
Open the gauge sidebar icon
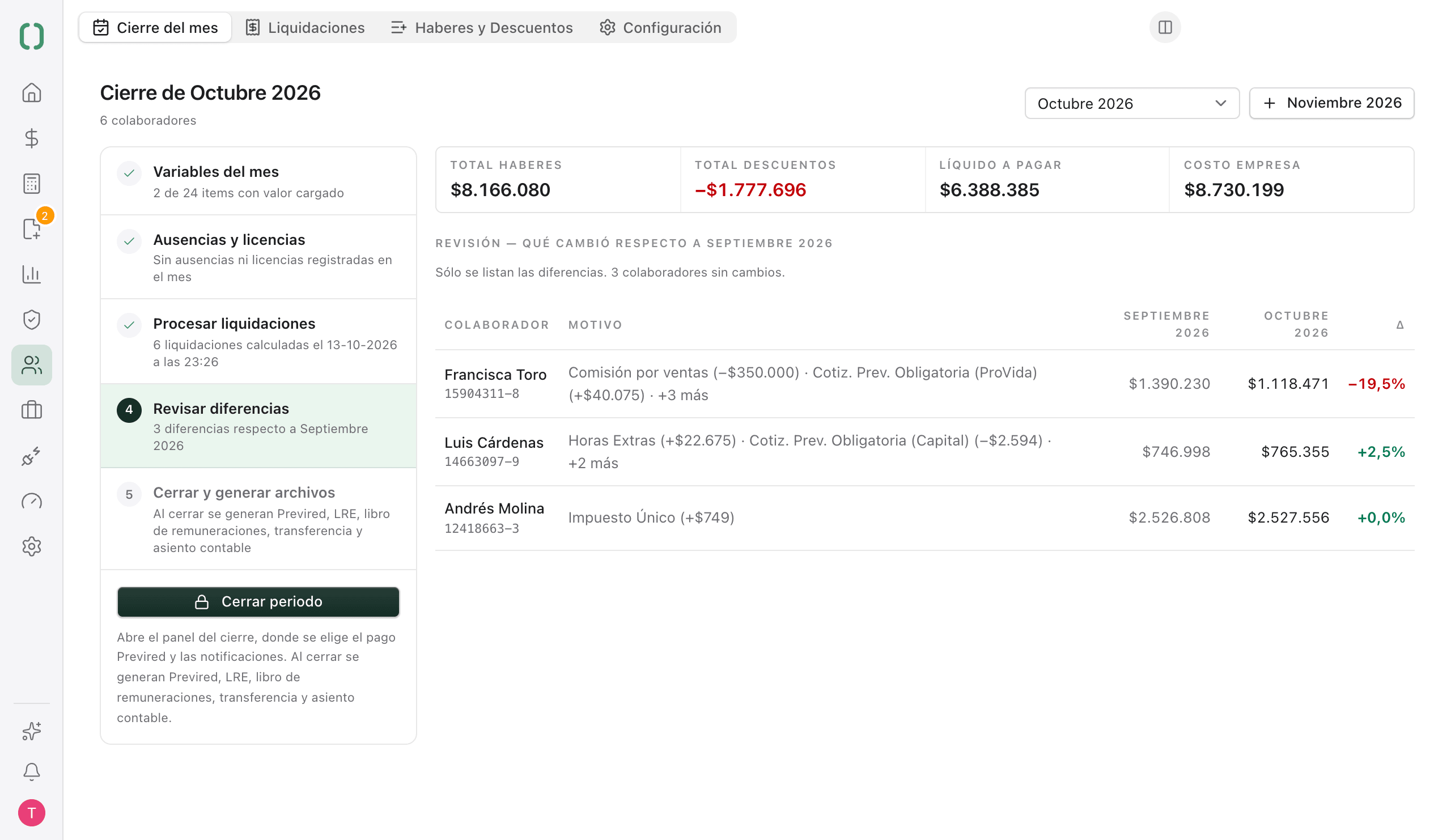(x=32, y=501)
